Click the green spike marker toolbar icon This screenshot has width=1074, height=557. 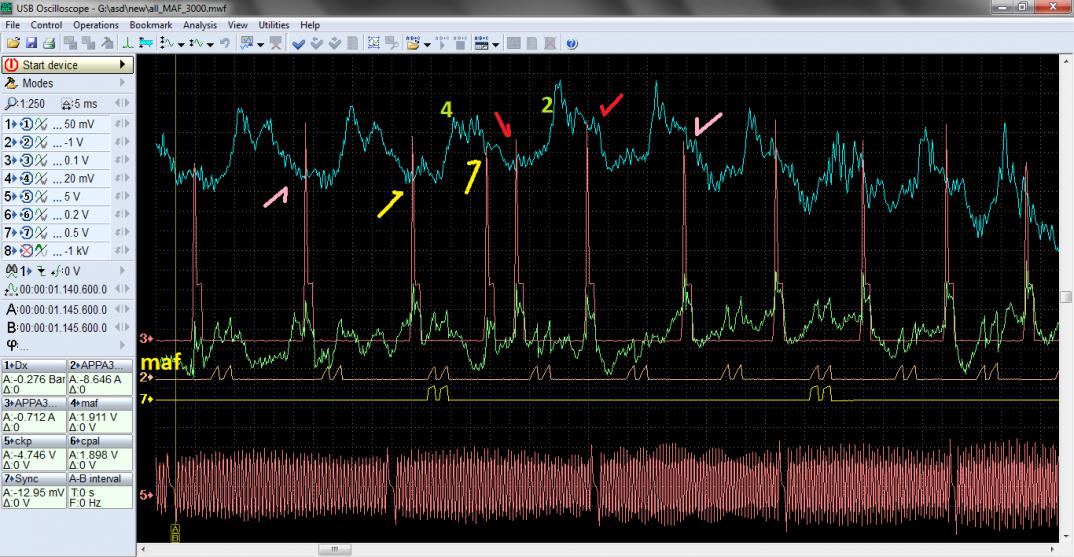(x=128, y=43)
